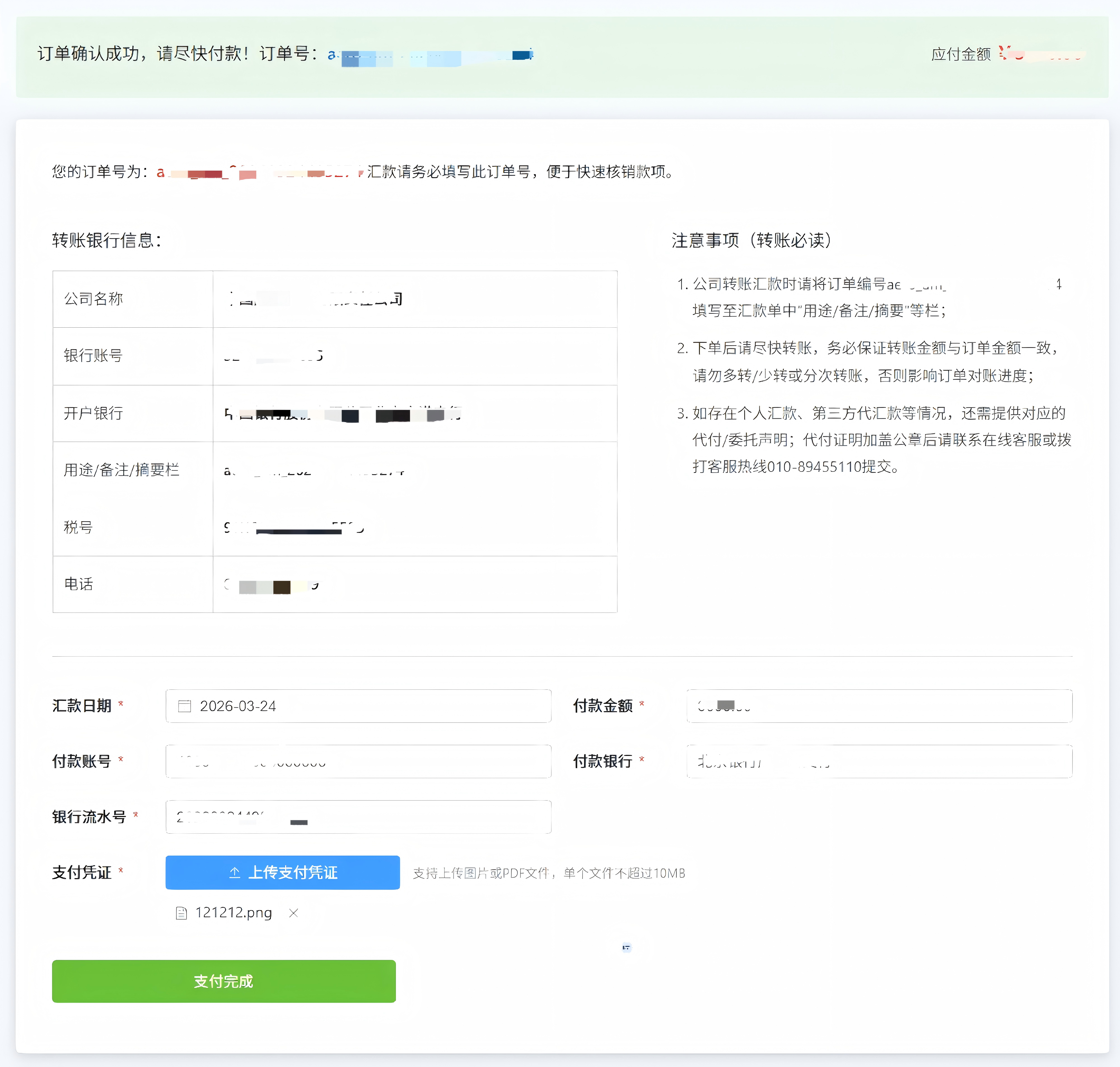
Task: Click the small floating widget icon below the hint
Action: 626,948
